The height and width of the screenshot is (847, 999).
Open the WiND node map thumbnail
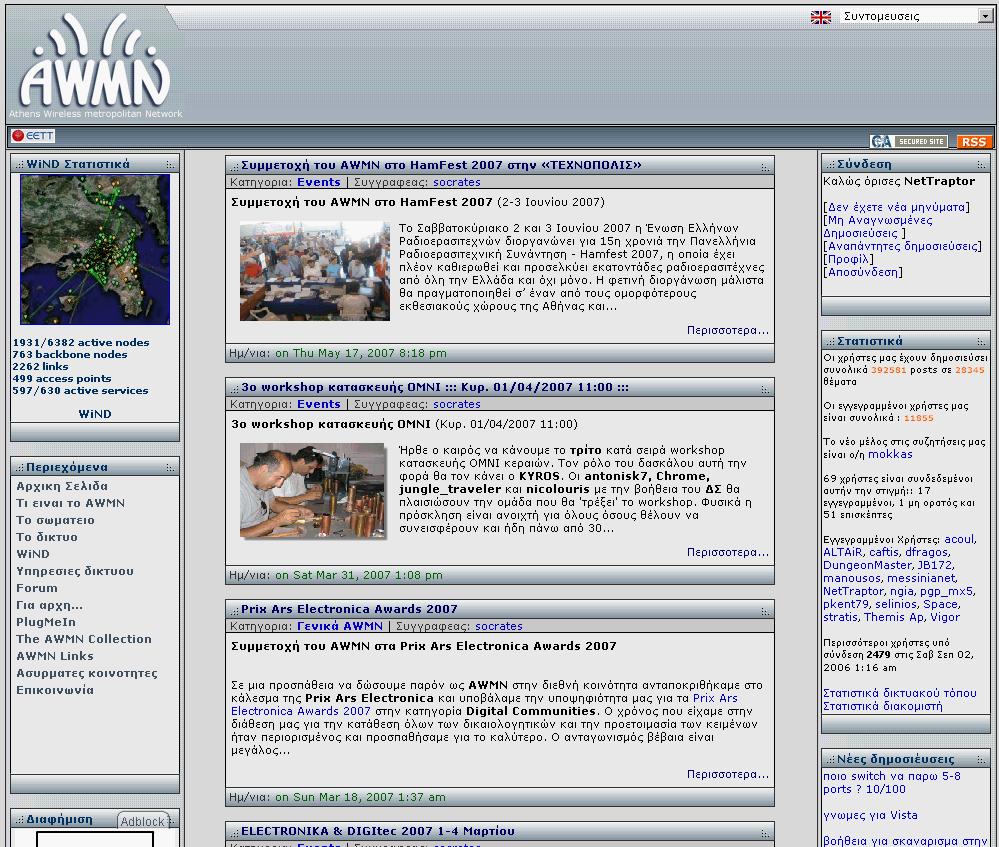click(95, 250)
